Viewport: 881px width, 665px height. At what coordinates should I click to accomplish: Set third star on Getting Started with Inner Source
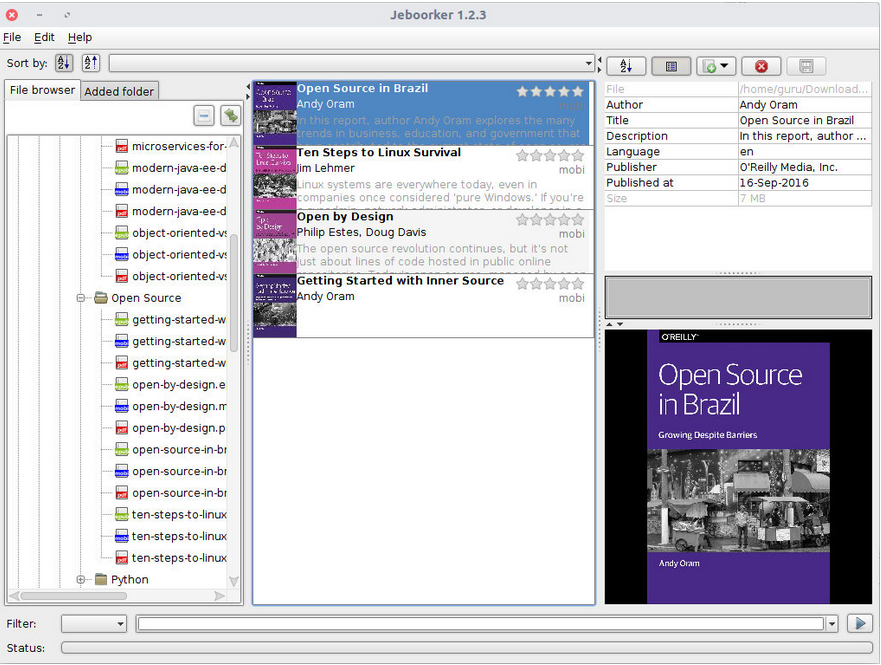coord(550,284)
